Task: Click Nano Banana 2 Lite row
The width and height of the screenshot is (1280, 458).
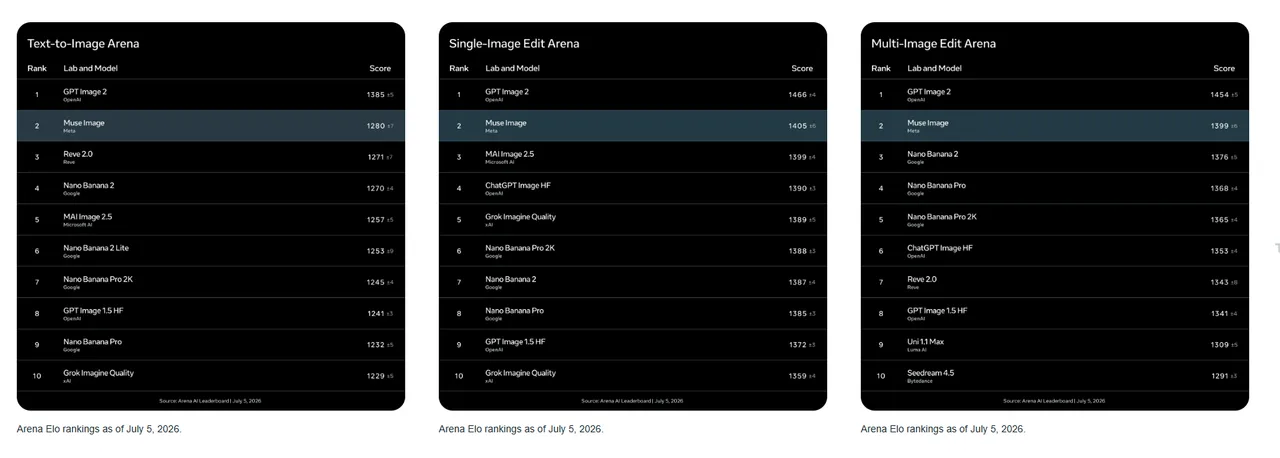Action: [211, 251]
